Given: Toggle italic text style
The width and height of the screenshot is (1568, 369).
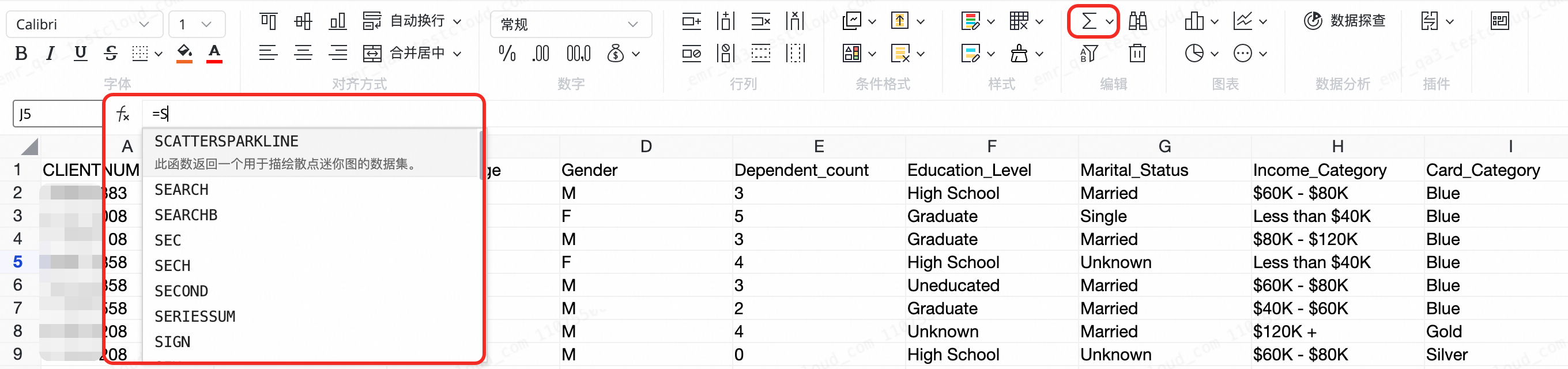Looking at the screenshot, I should [51, 54].
